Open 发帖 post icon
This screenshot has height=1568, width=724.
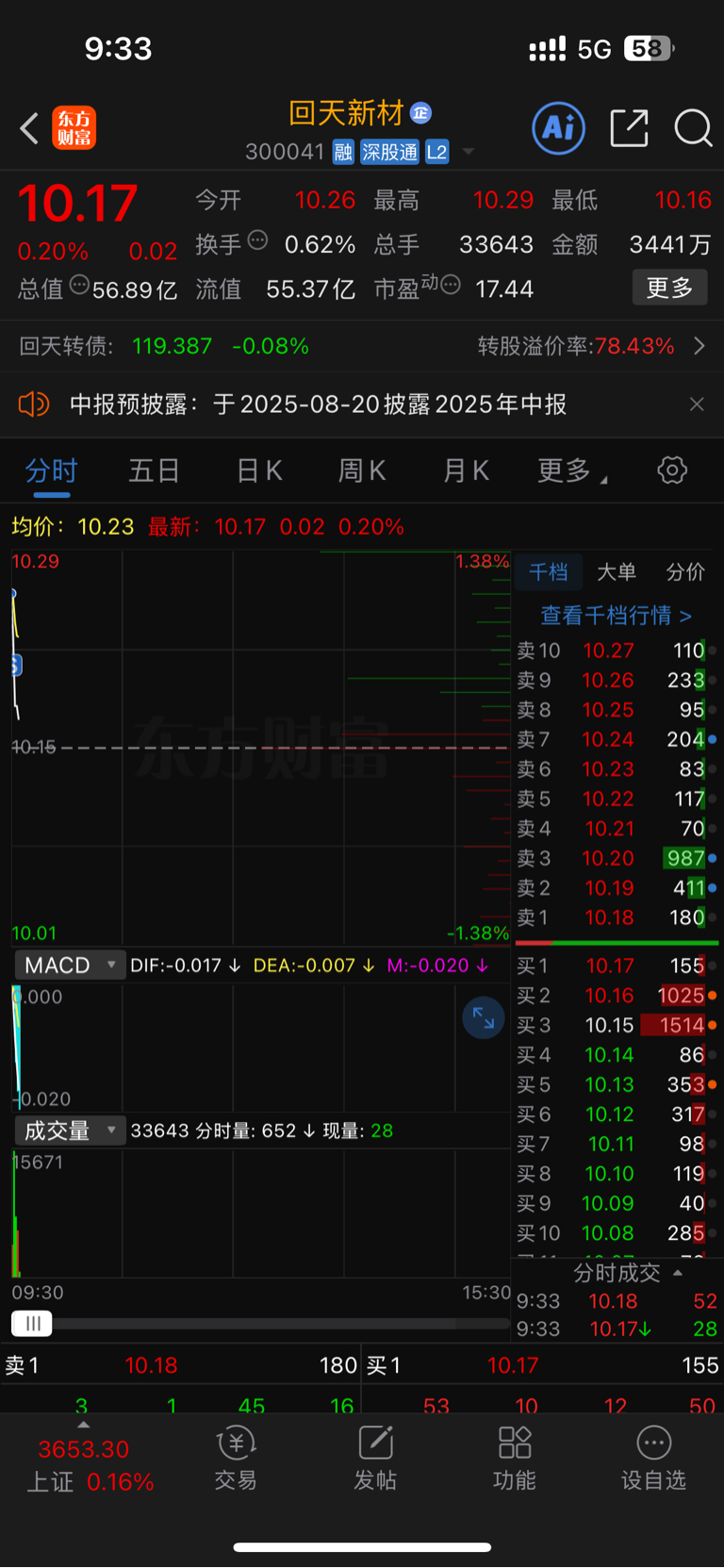click(x=375, y=1458)
